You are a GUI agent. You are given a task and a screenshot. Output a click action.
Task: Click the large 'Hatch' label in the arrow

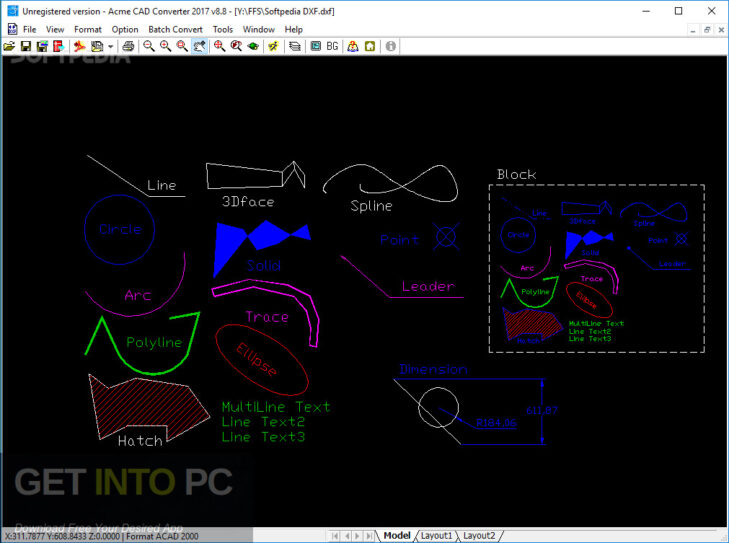click(x=140, y=440)
